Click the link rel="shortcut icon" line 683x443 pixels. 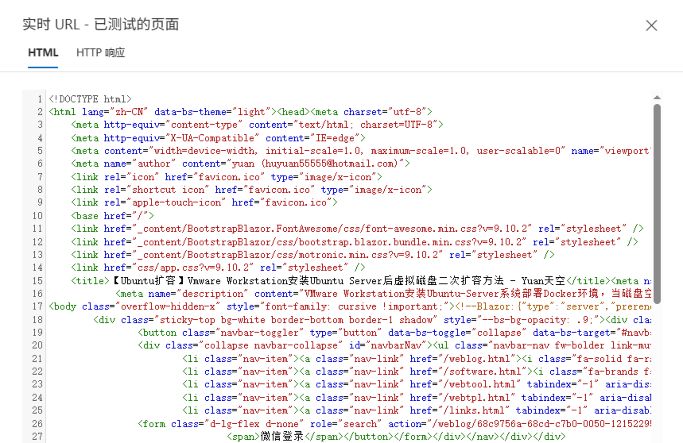point(252,190)
